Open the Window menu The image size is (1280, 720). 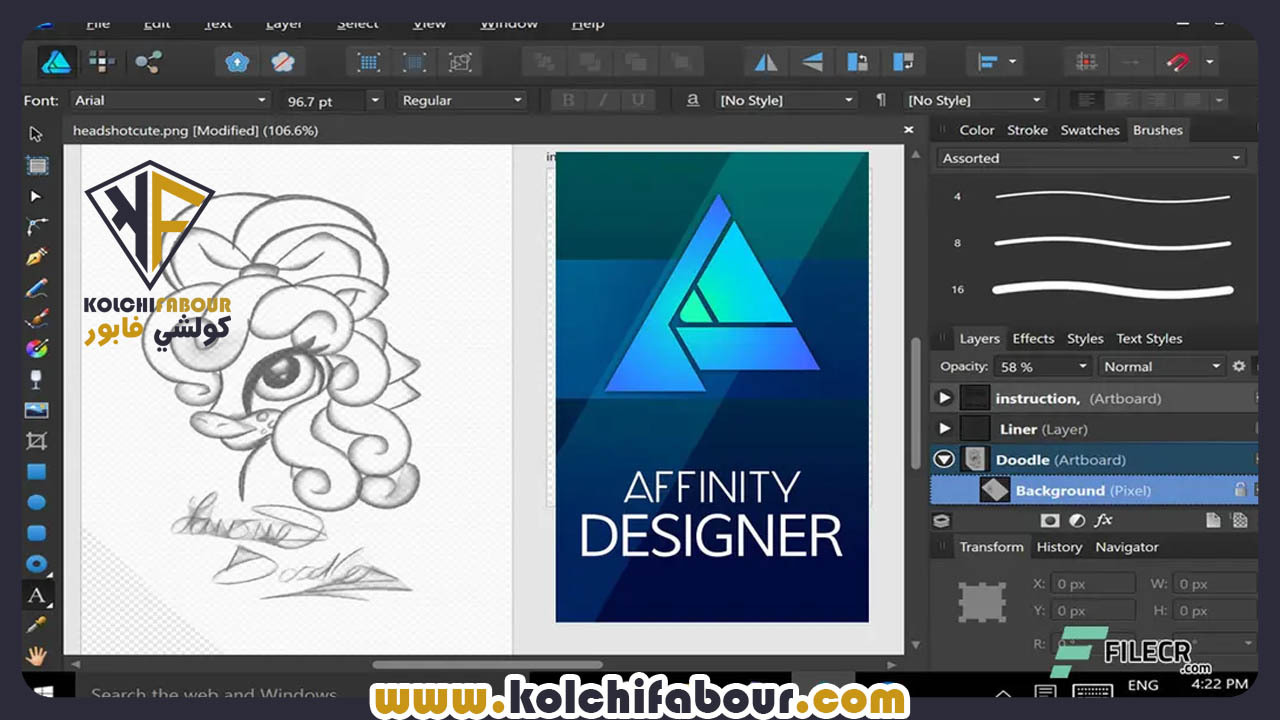pyautogui.click(x=509, y=23)
